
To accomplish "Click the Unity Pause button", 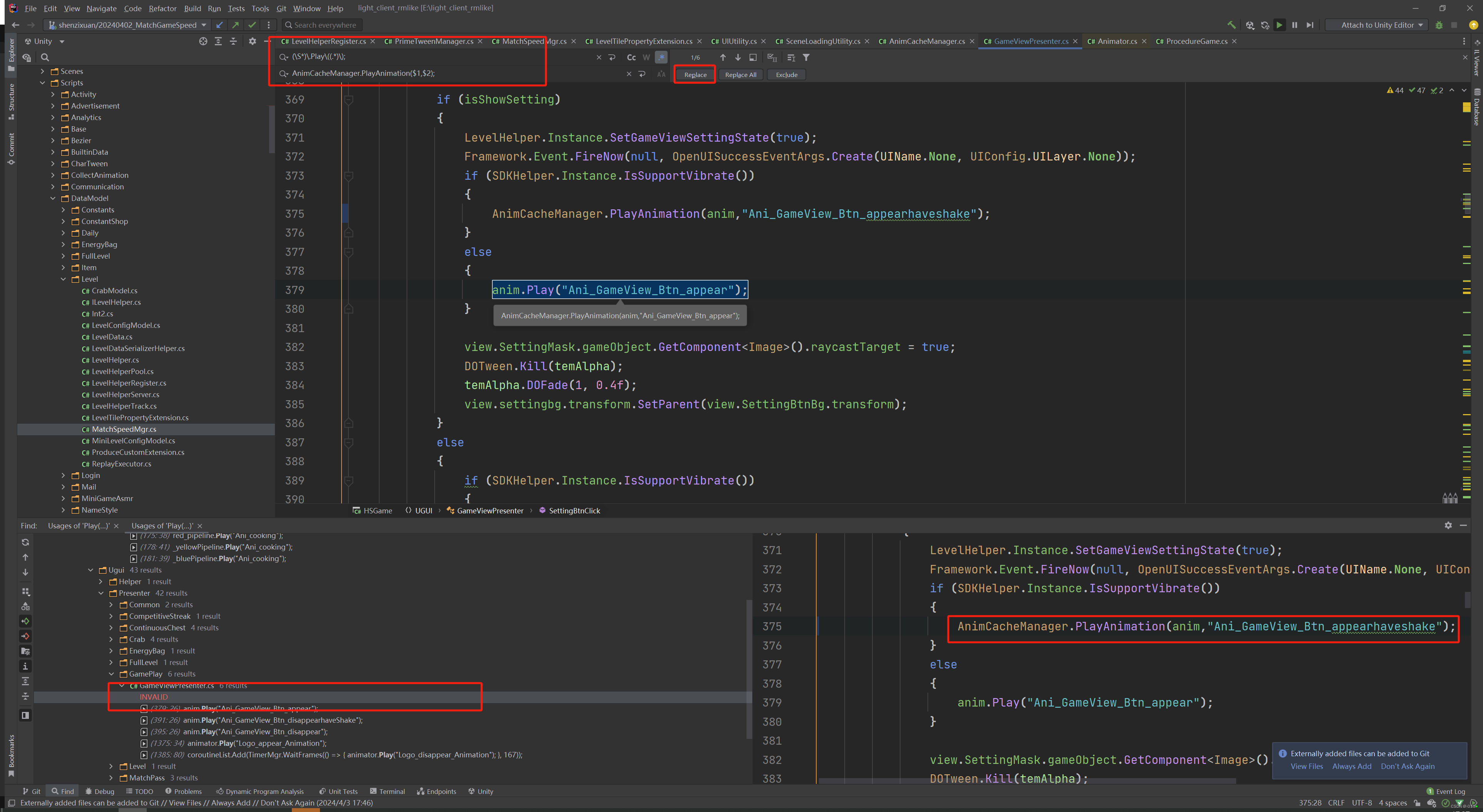I will (x=1295, y=25).
